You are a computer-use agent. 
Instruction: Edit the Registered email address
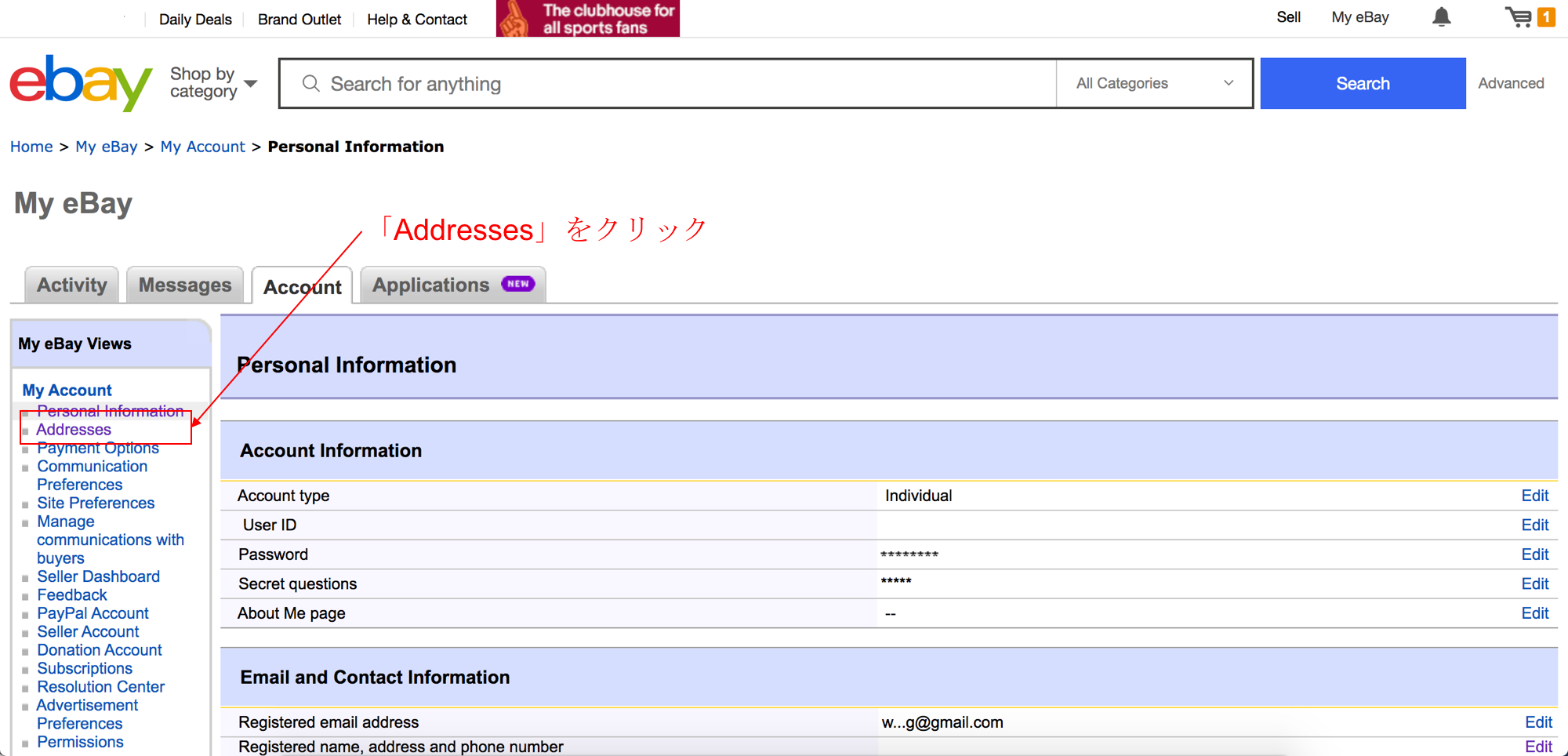coord(1538,722)
